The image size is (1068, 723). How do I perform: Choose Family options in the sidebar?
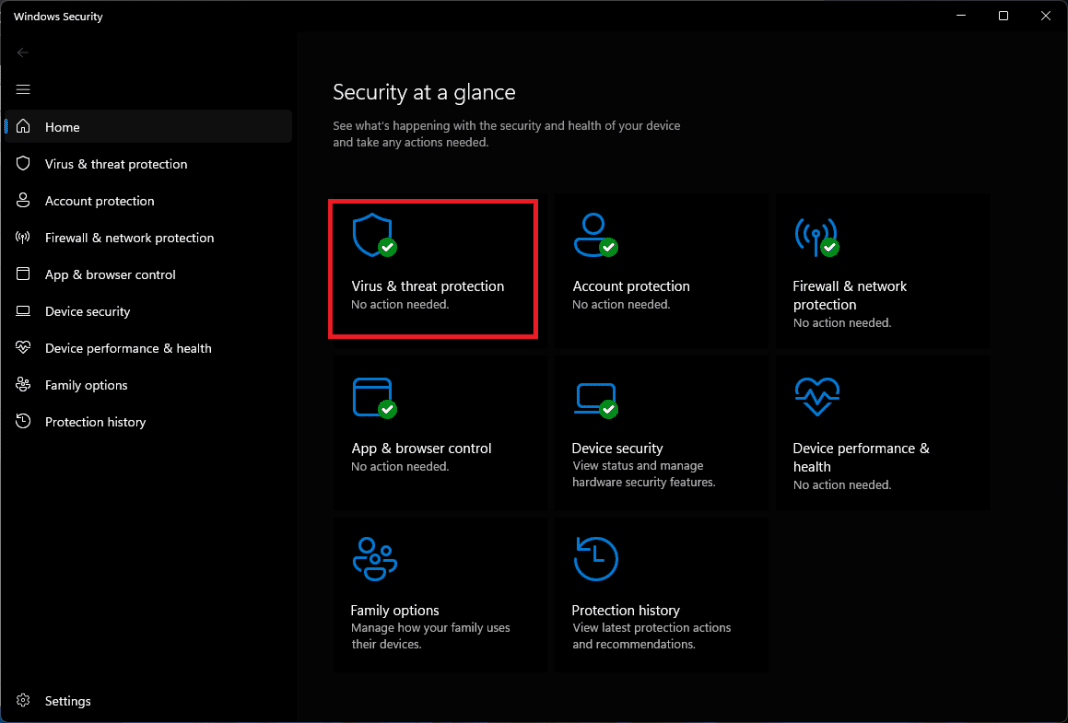coord(86,386)
